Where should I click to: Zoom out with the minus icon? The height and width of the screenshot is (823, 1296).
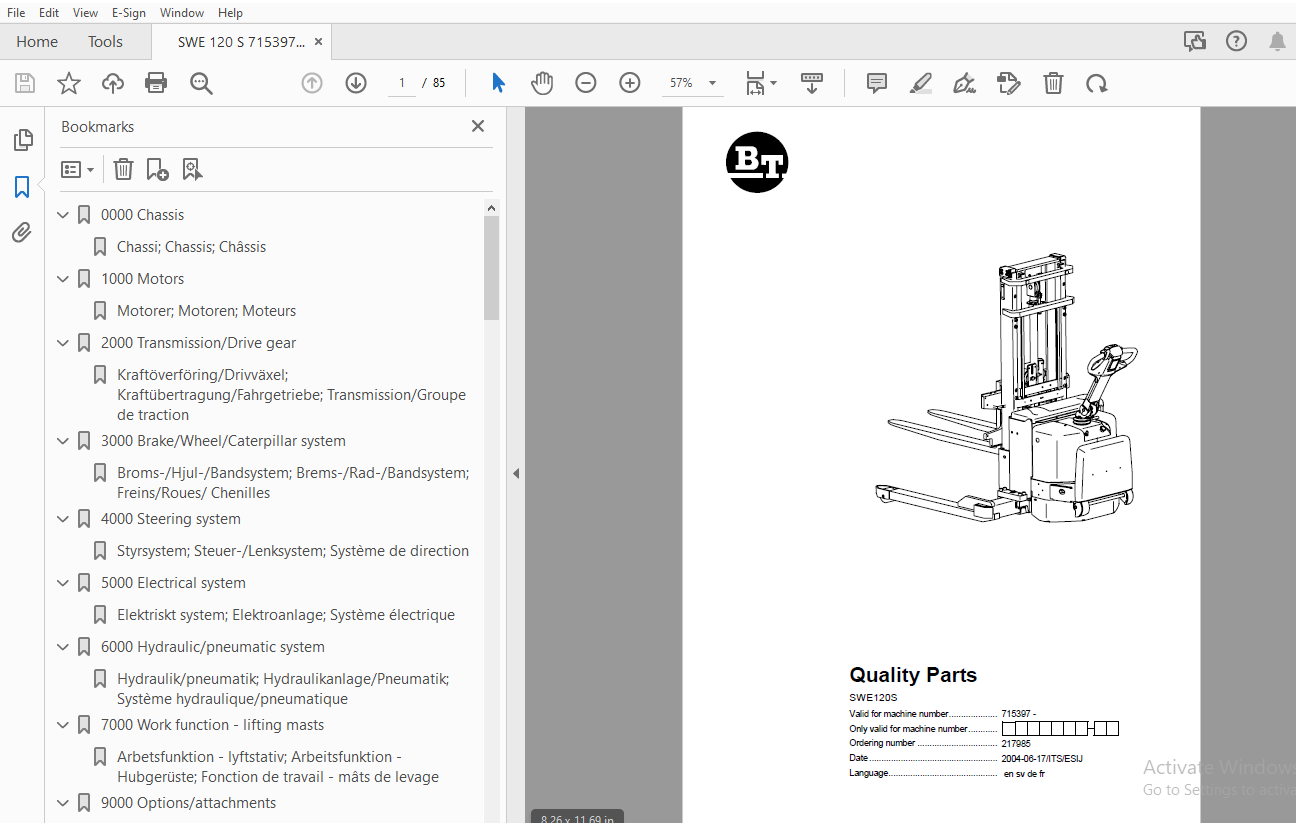click(x=586, y=83)
